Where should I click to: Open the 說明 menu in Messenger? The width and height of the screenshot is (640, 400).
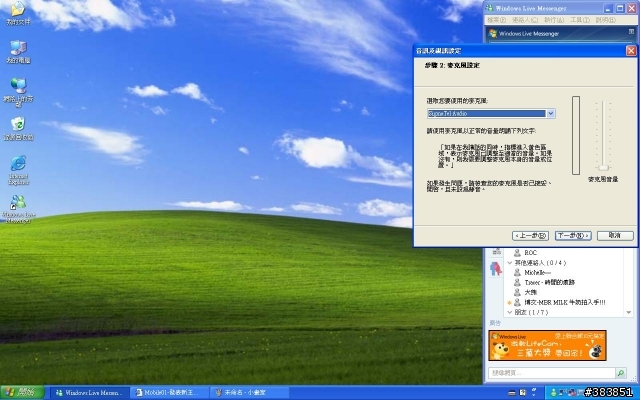[605, 20]
